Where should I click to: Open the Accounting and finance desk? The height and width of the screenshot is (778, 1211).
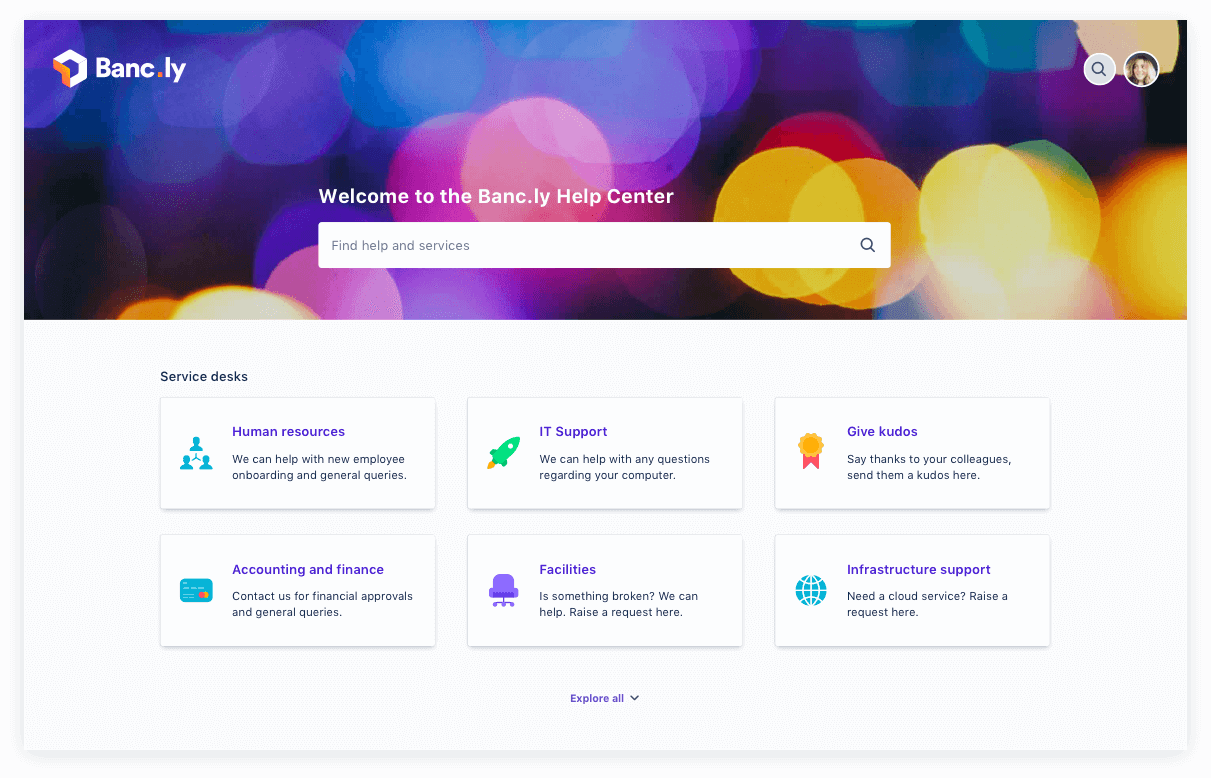pyautogui.click(x=307, y=569)
